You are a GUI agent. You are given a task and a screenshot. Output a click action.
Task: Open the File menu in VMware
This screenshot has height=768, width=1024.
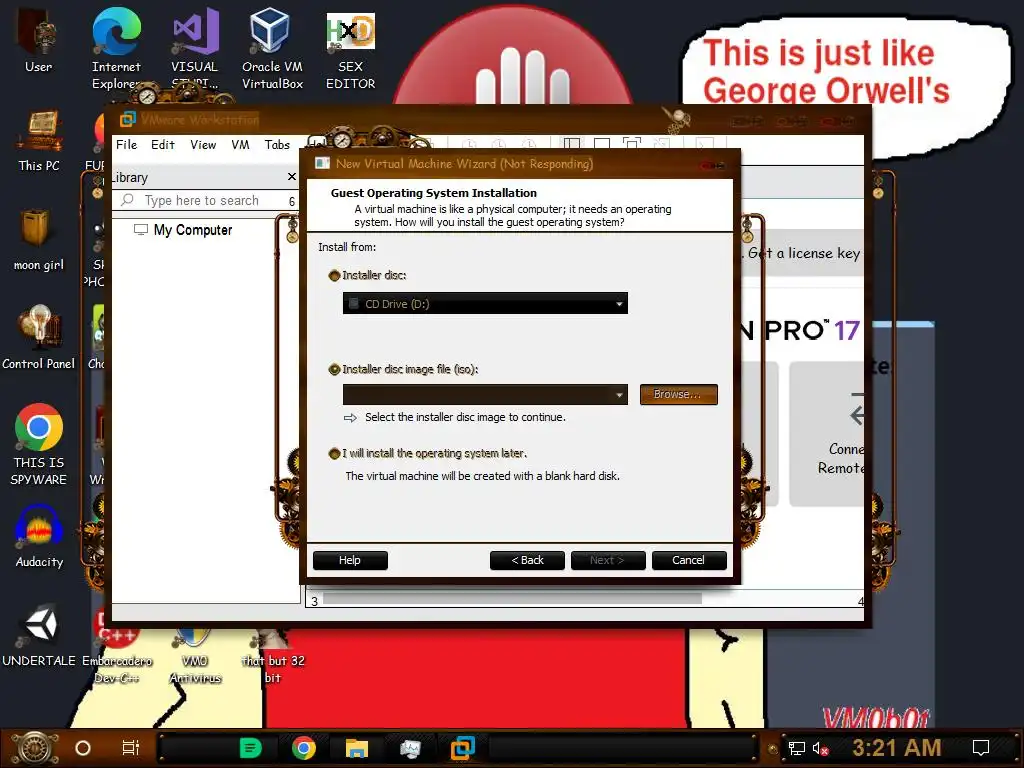[x=127, y=144]
